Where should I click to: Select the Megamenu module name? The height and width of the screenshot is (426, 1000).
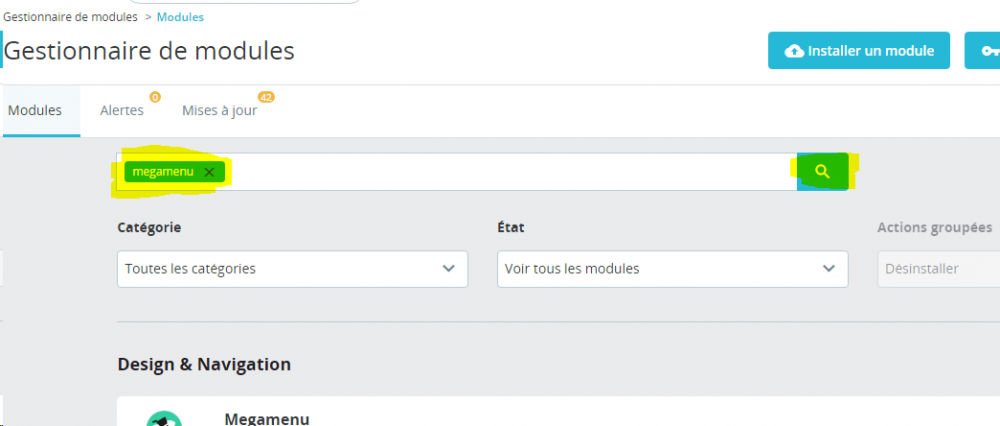click(x=267, y=419)
